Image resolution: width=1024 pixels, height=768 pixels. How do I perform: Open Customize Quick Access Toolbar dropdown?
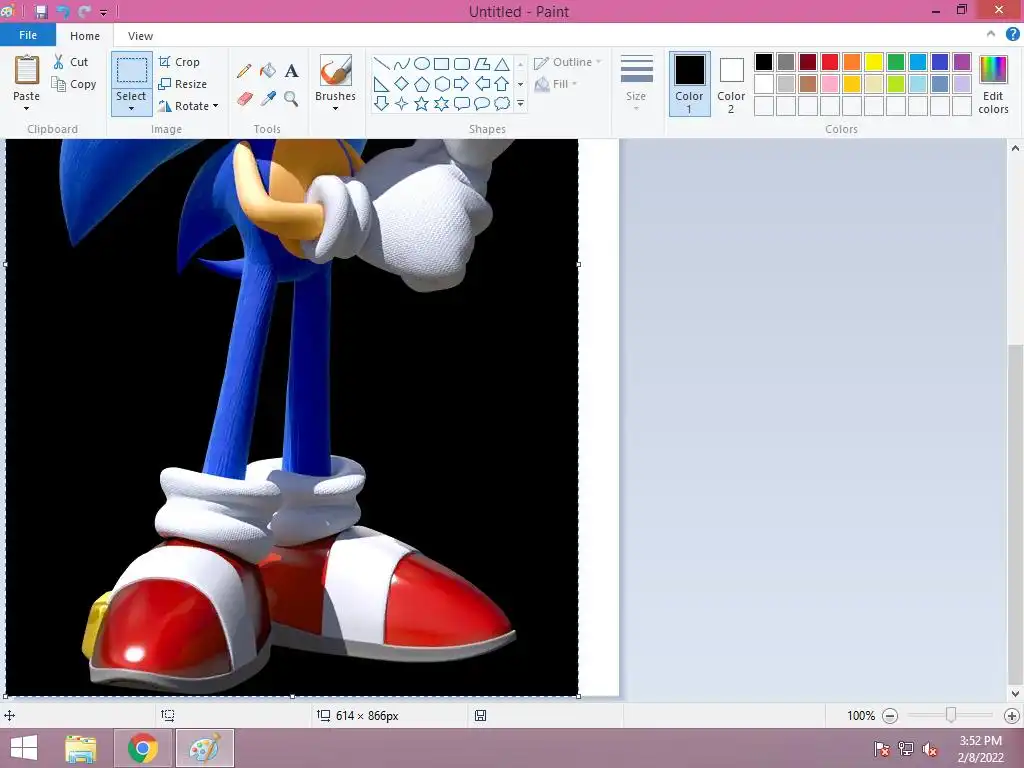103,12
